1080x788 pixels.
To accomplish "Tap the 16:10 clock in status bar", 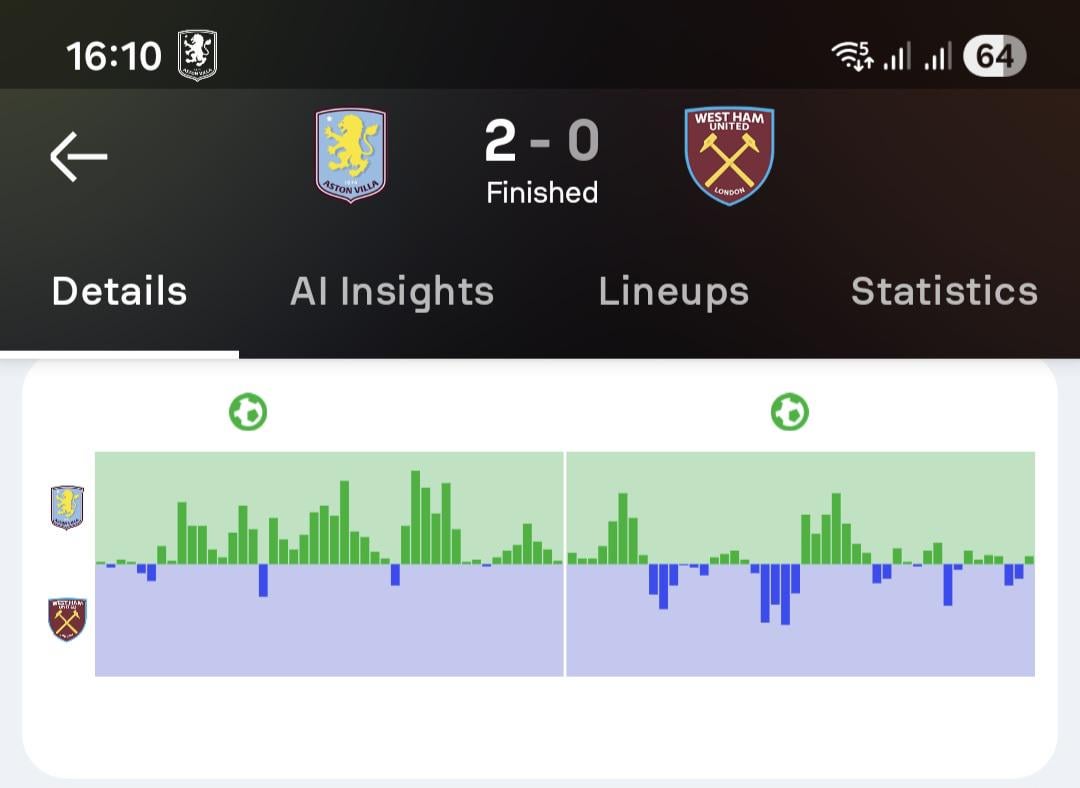I will tap(113, 56).
